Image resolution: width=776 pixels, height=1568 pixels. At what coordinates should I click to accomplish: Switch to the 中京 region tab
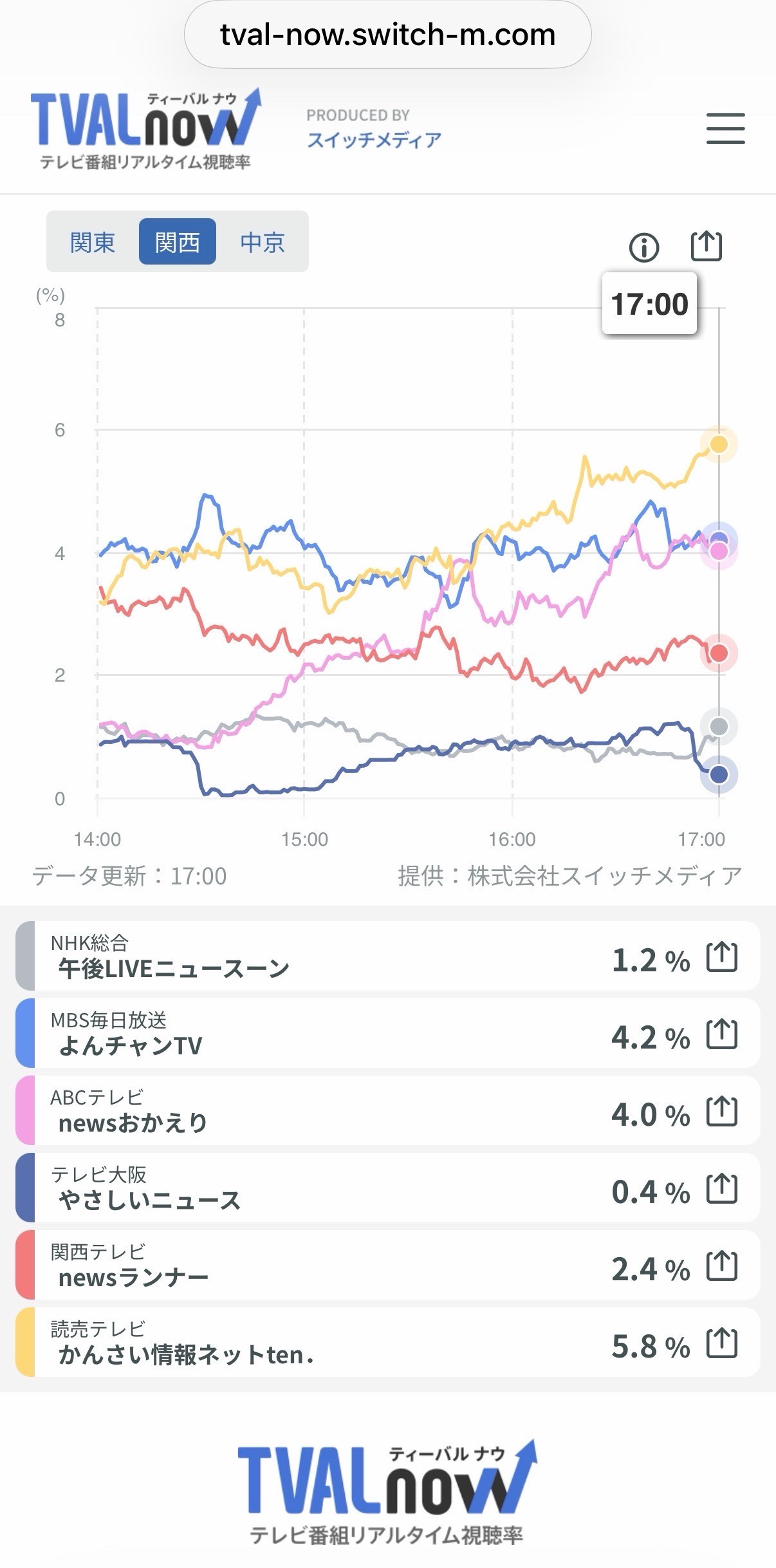tap(263, 242)
